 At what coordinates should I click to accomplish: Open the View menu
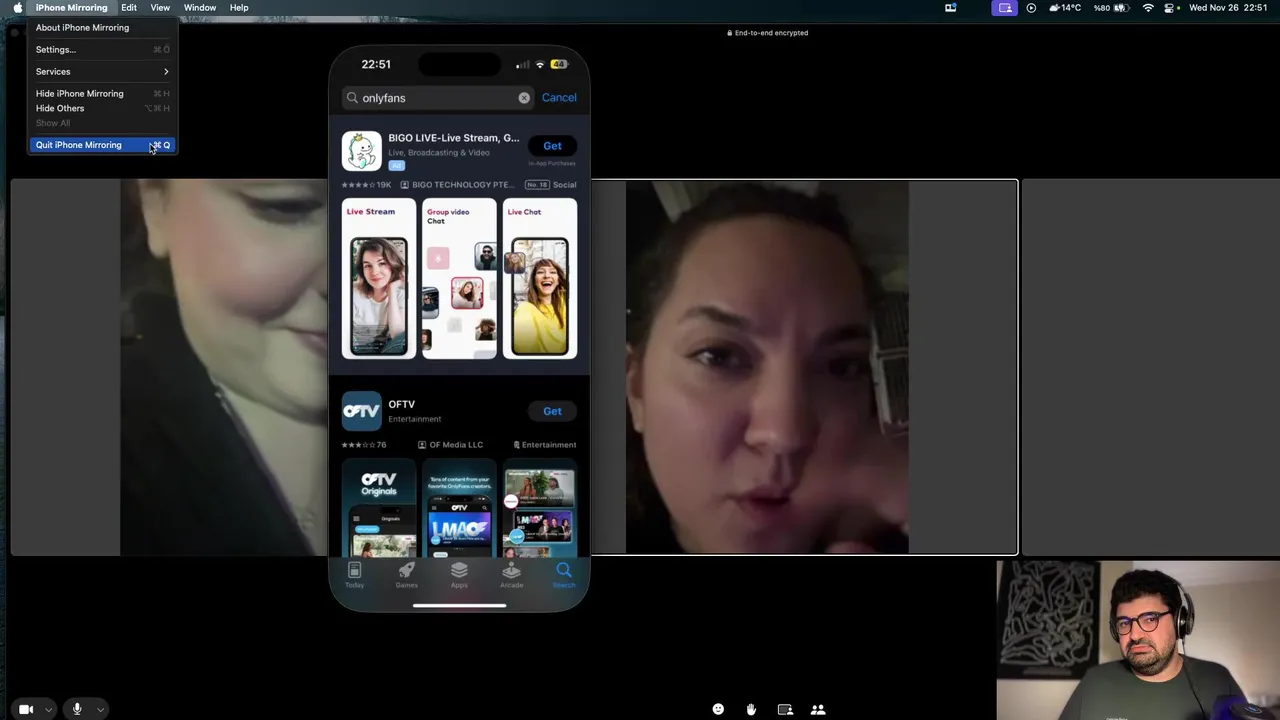point(160,7)
